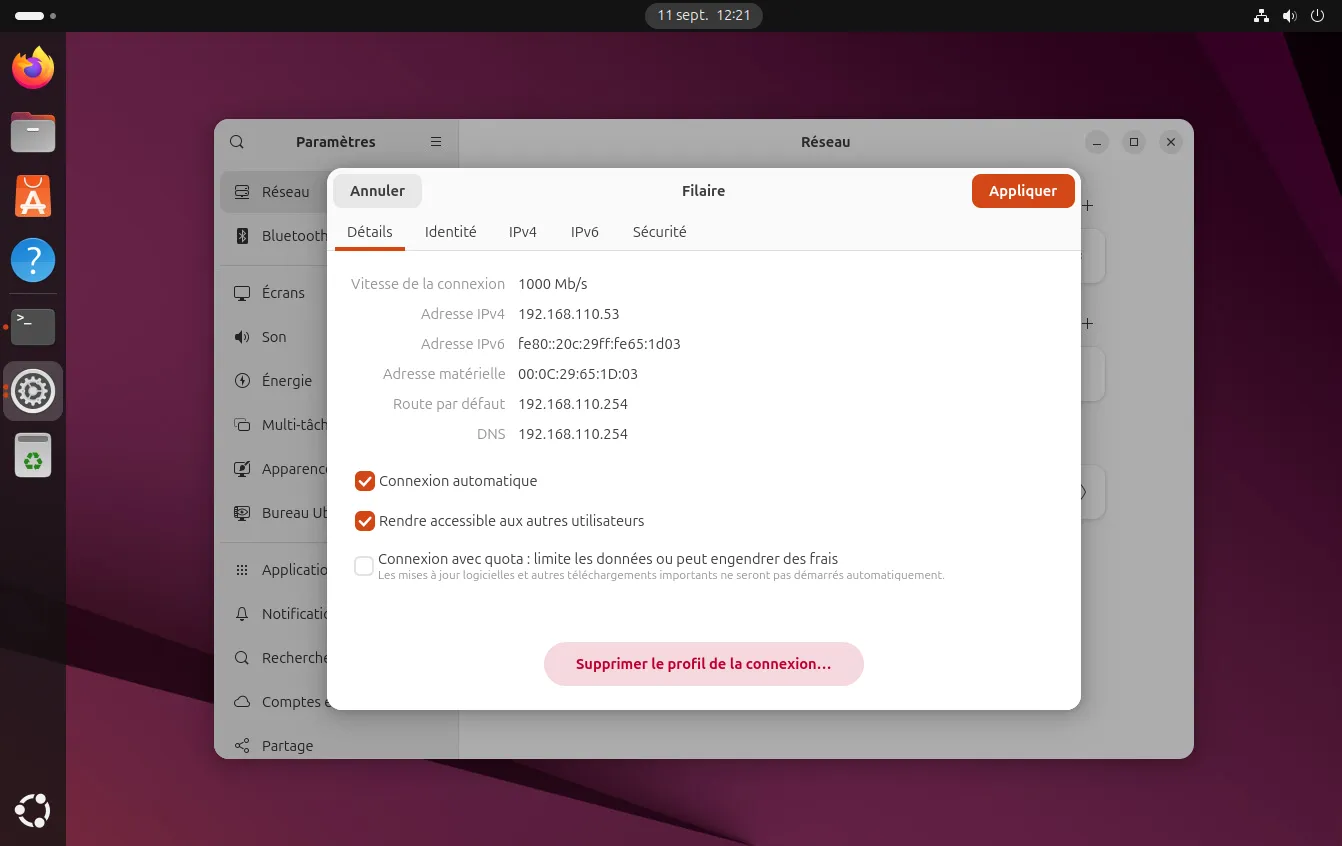Click the Appliquer button
Image resolution: width=1342 pixels, height=846 pixels.
click(x=1022, y=191)
